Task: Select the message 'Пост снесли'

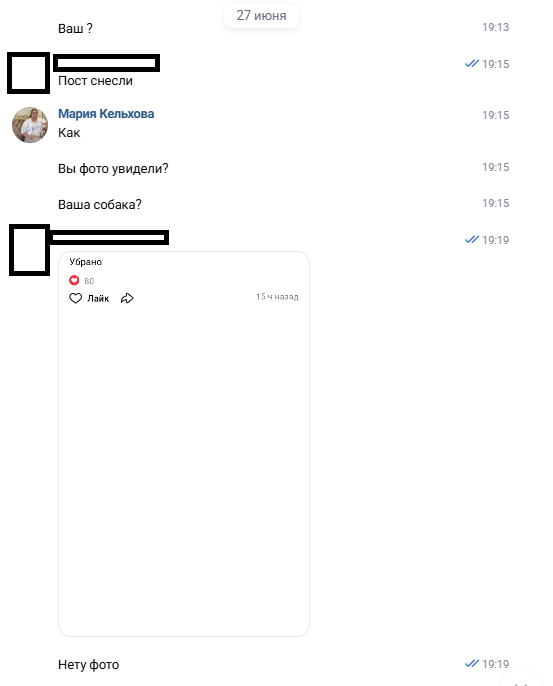Action: [x=95, y=81]
